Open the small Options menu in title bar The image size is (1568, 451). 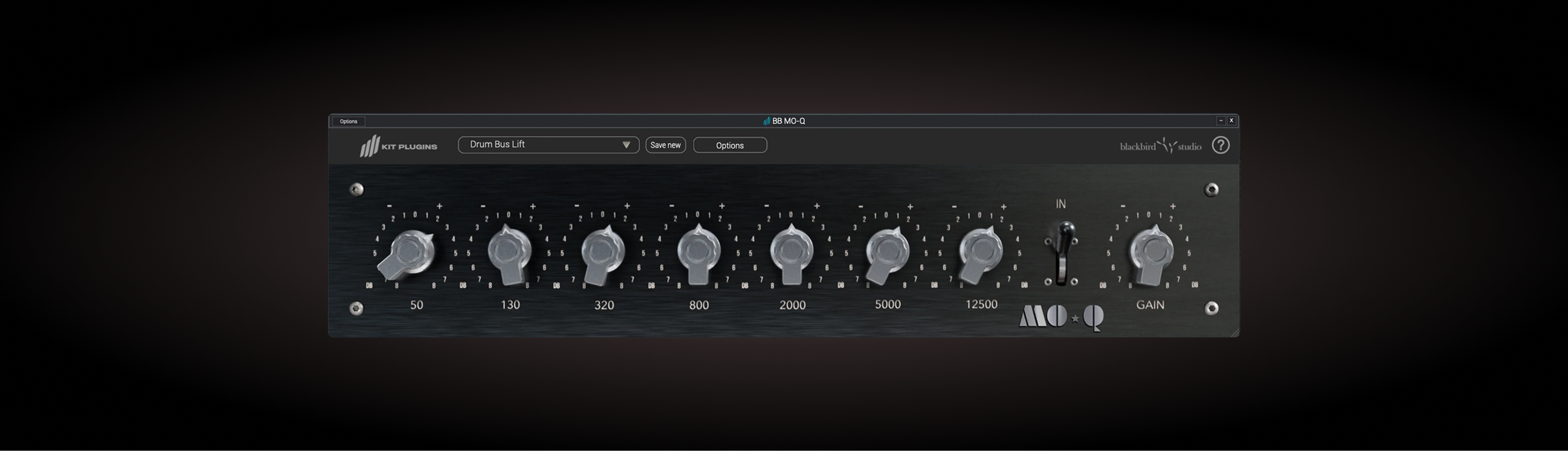[x=348, y=121]
